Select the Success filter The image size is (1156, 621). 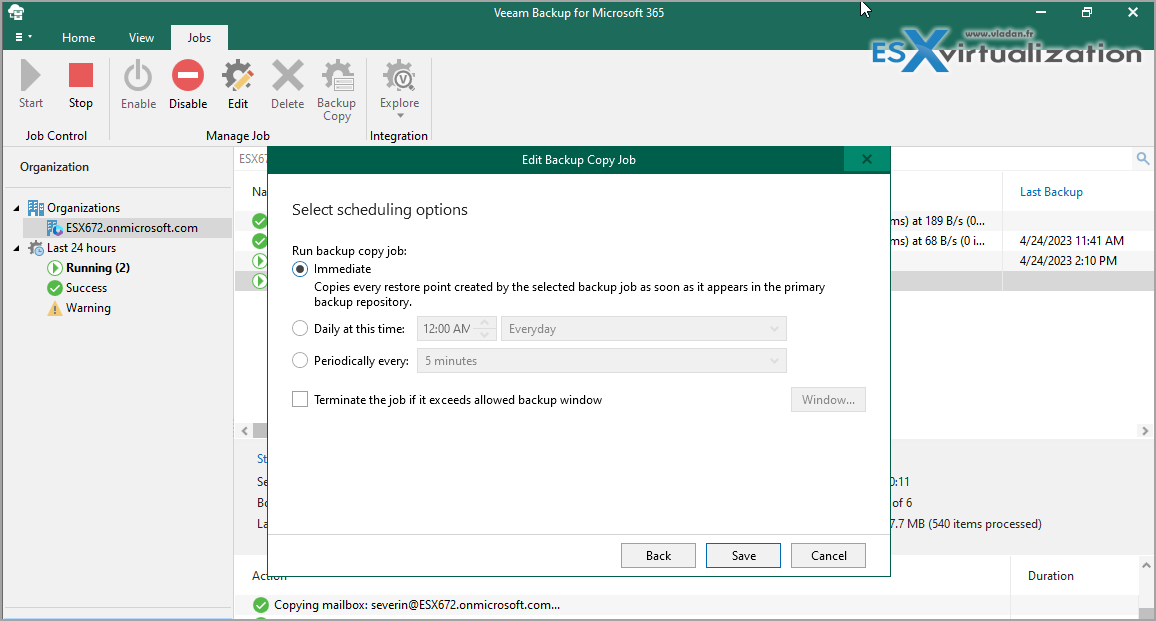tap(86, 288)
